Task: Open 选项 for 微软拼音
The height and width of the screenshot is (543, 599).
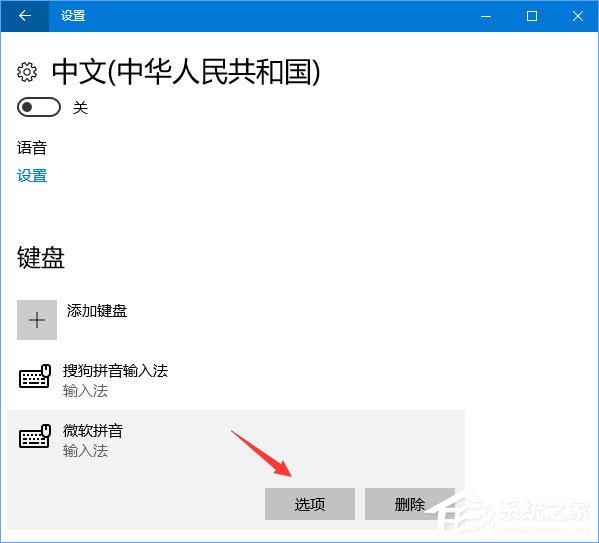Action: coord(310,504)
